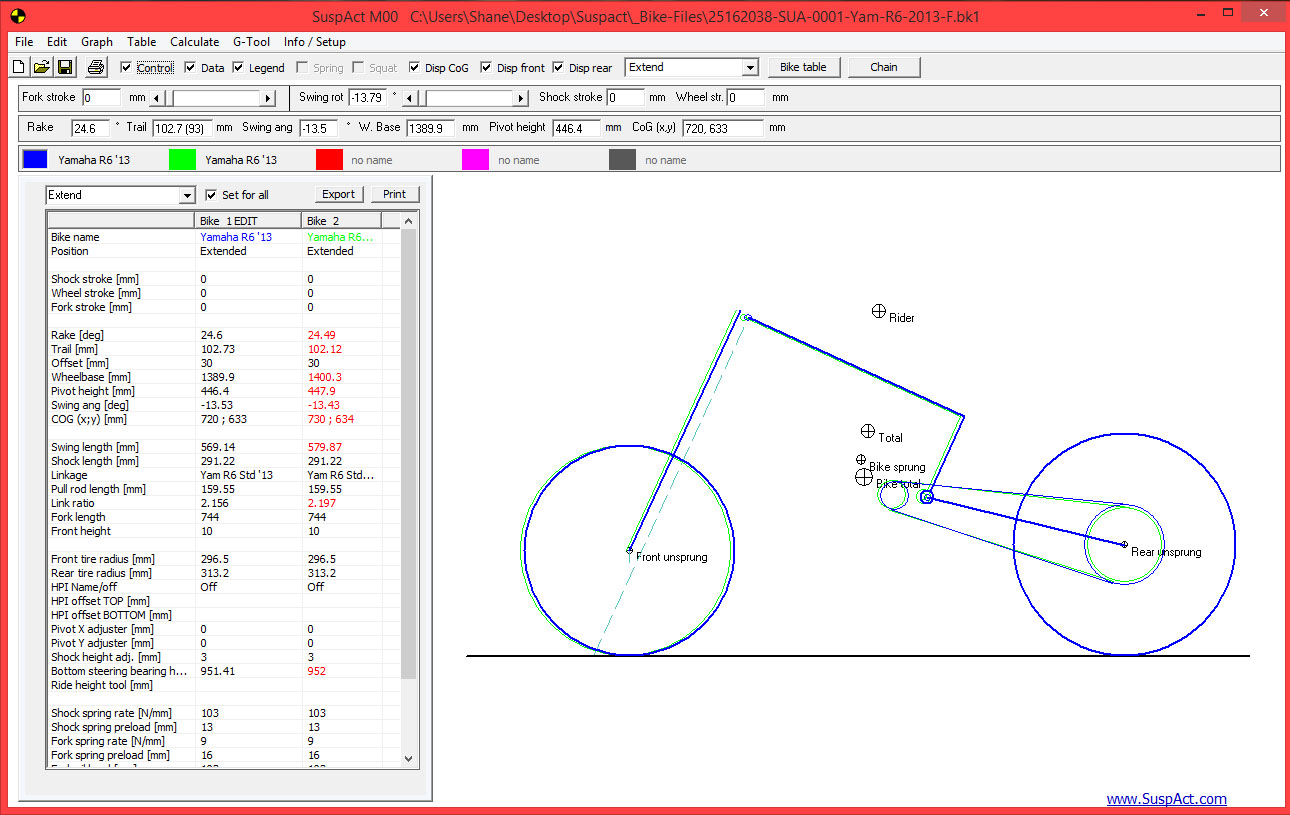Open the toolbar Extend position dropdown
The image size is (1290, 815).
[750, 68]
